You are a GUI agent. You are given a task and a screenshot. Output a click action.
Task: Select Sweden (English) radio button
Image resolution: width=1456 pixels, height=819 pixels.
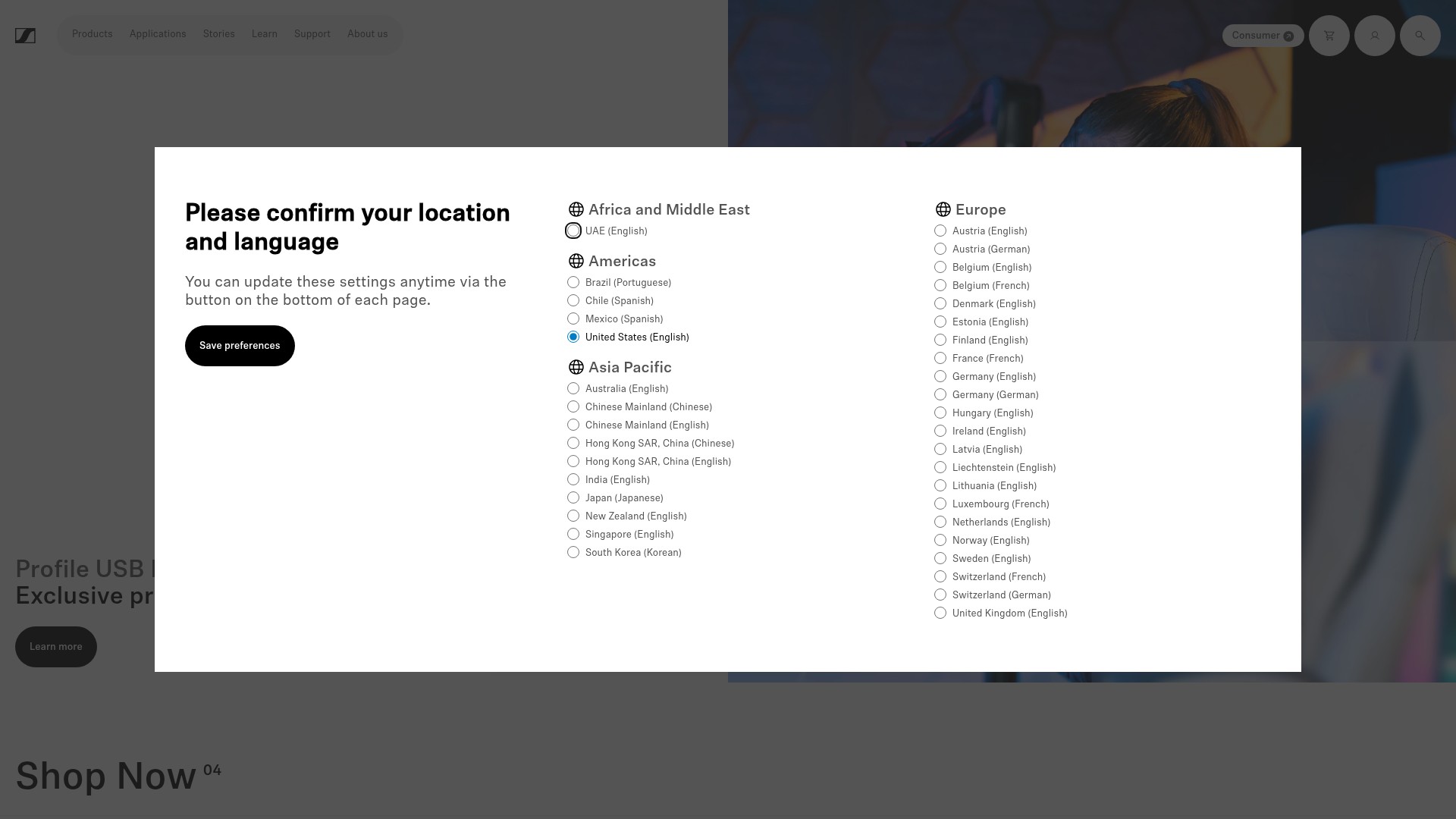click(x=940, y=558)
